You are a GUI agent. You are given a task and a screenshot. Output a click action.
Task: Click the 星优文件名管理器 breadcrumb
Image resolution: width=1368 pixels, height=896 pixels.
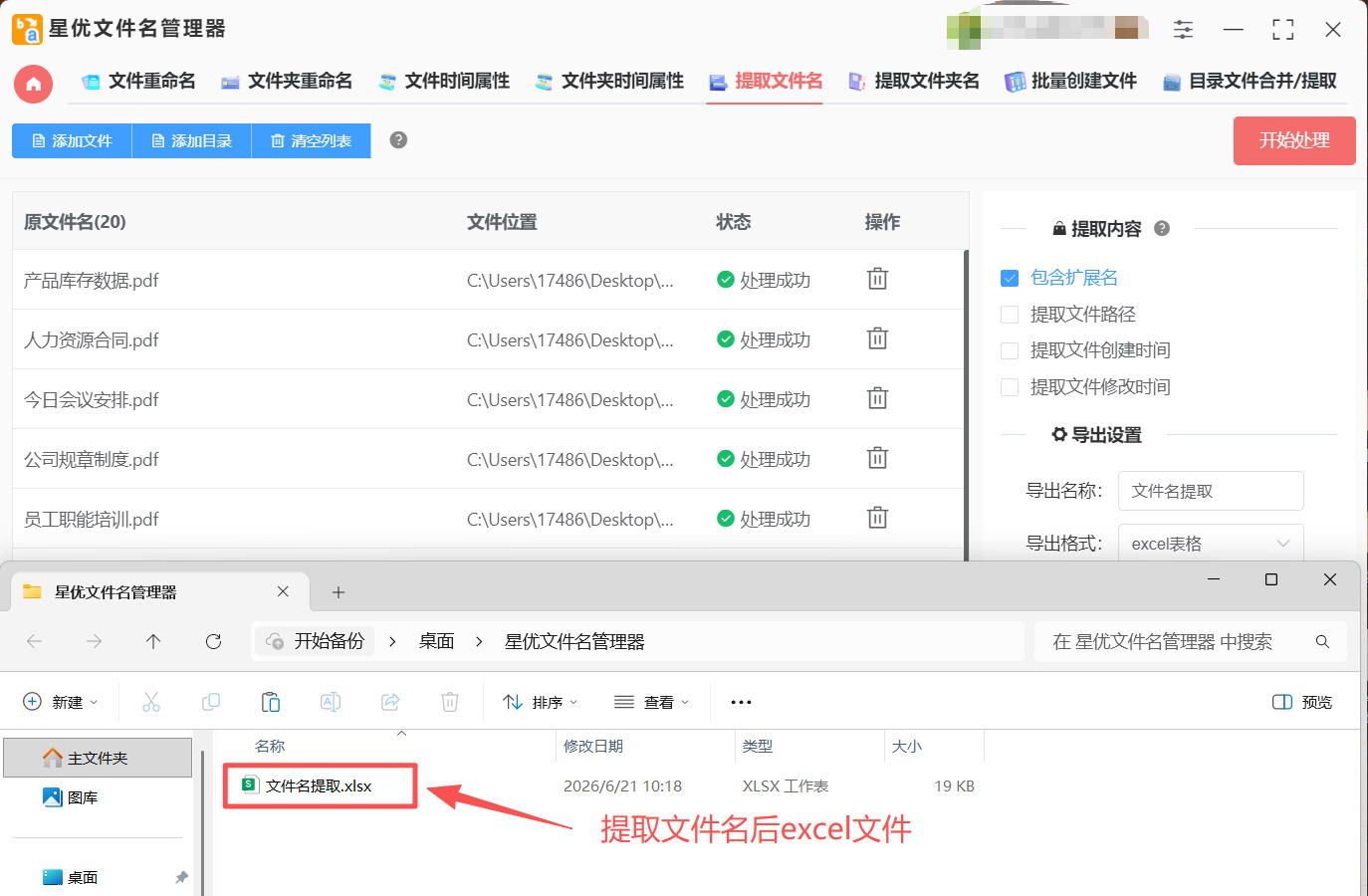click(x=574, y=642)
